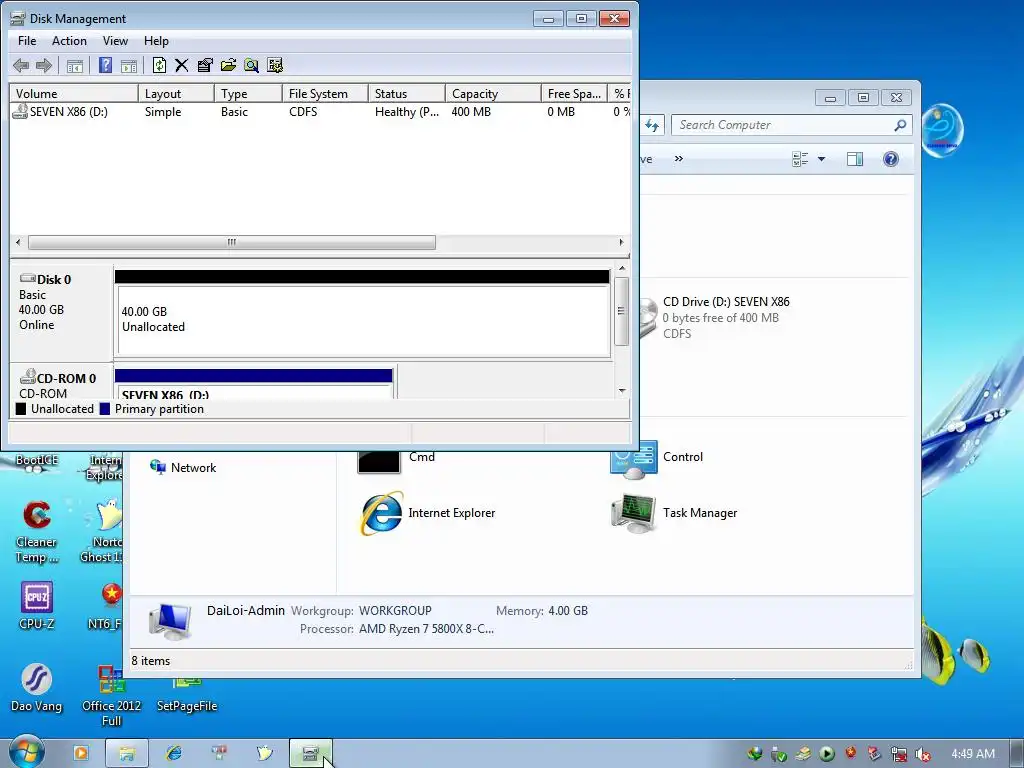Screen dimensions: 1024x768
Task: Open the Cmd item in Explorer
Action: click(396, 461)
